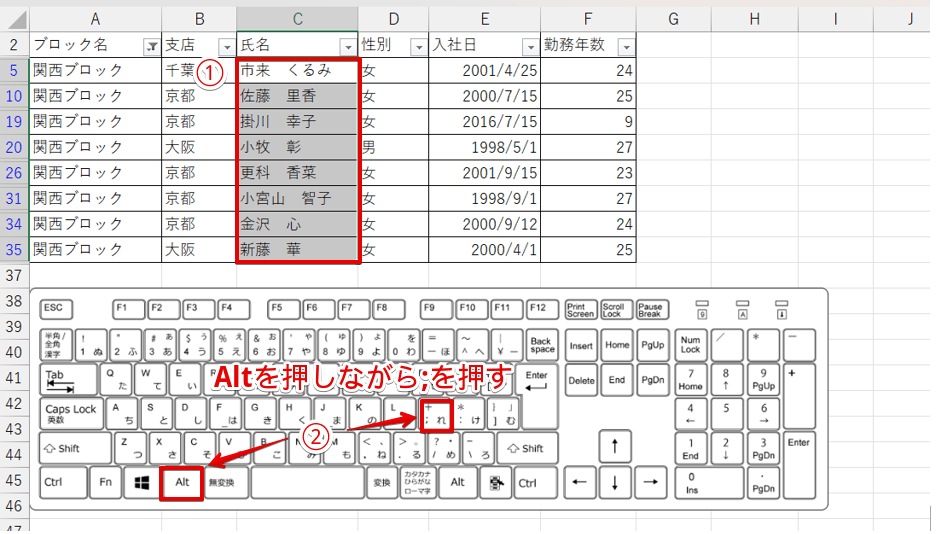The height and width of the screenshot is (534, 938).
Task: Click the Windows logo key in the keyboard image
Action: (142, 482)
